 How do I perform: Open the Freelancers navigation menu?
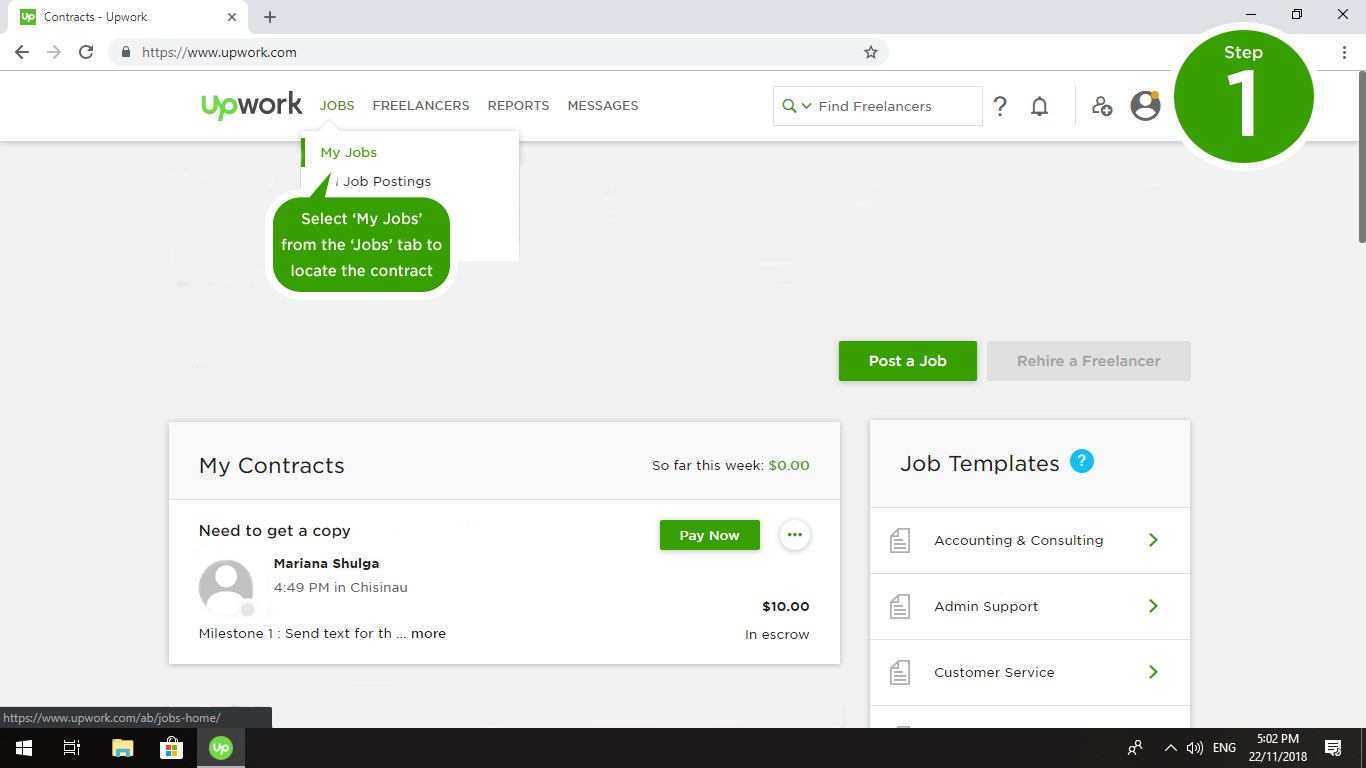point(420,105)
